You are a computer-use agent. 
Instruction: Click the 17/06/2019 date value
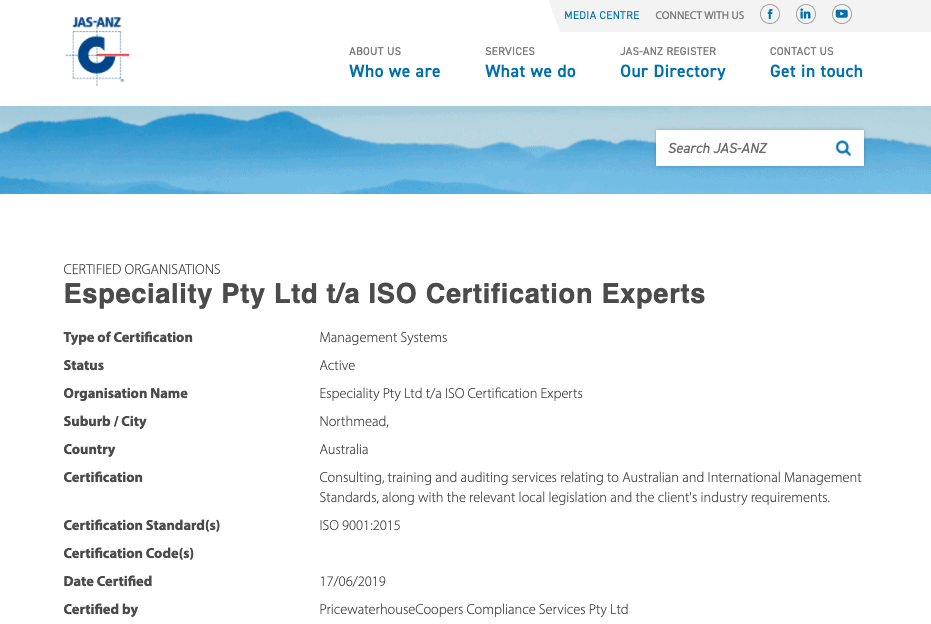tap(353, 581)
